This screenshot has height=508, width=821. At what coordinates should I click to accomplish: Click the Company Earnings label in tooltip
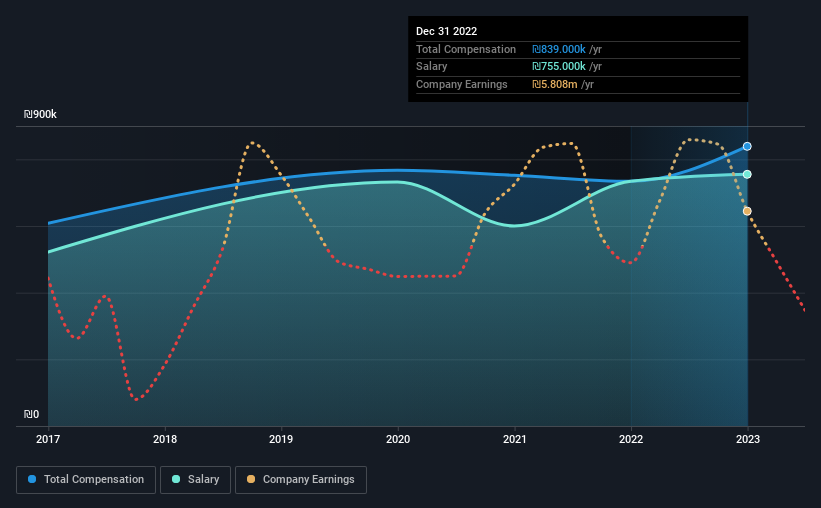pyautogui.click(x=462, y=84)
